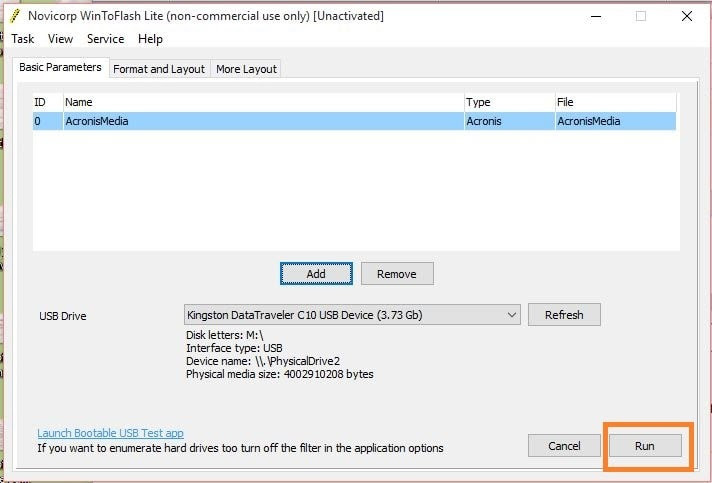712x483 pixels.
Task: Open the Task menu
Action: 23,39
